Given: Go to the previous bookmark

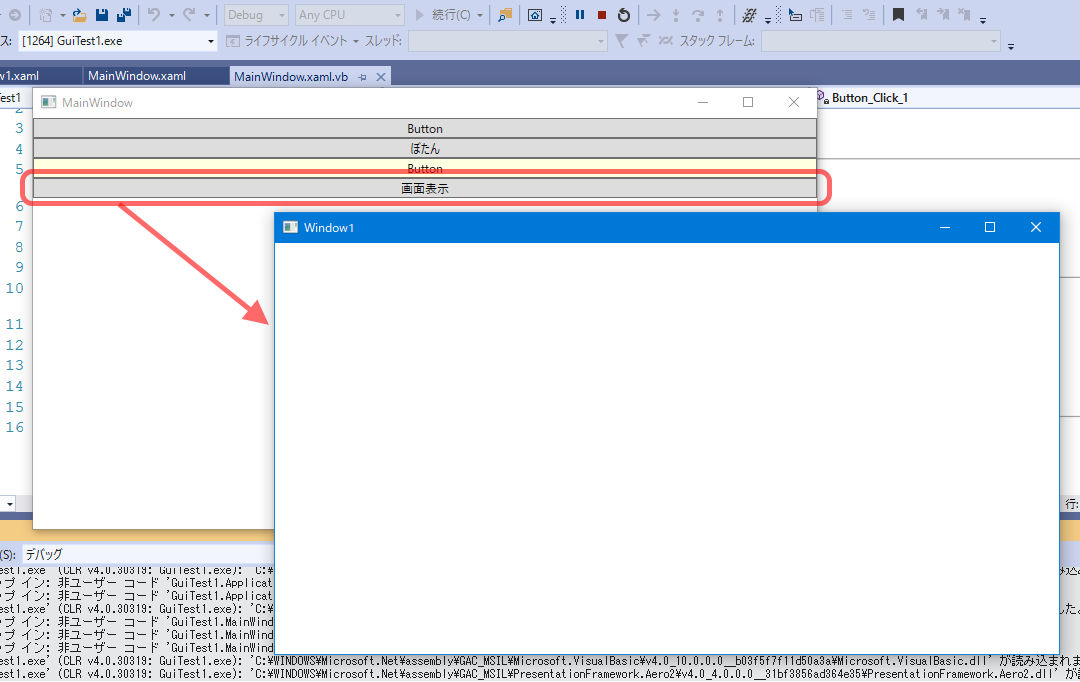Looking at the screenshot, I should tap(922, 14).
